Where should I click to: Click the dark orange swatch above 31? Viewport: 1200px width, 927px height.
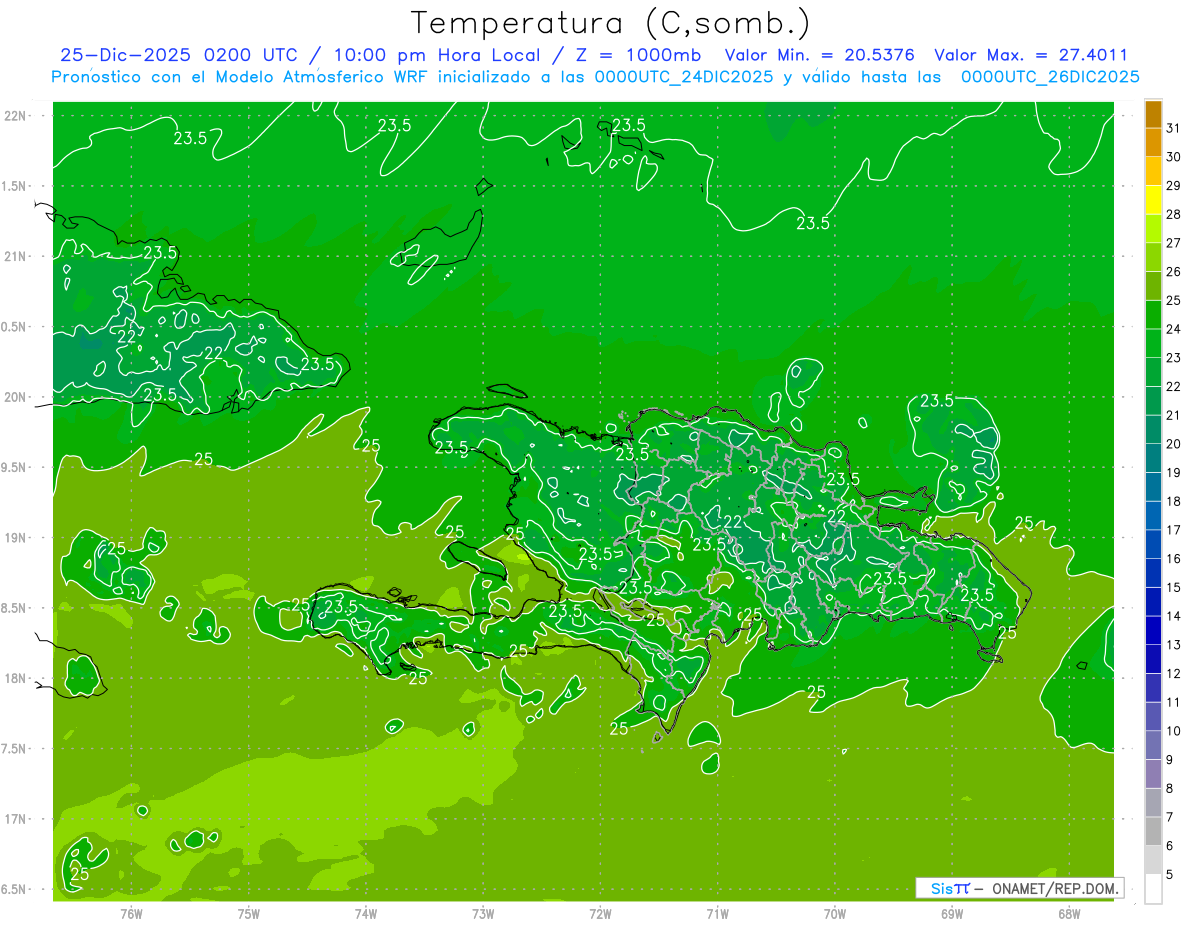tap(1153, 114)
